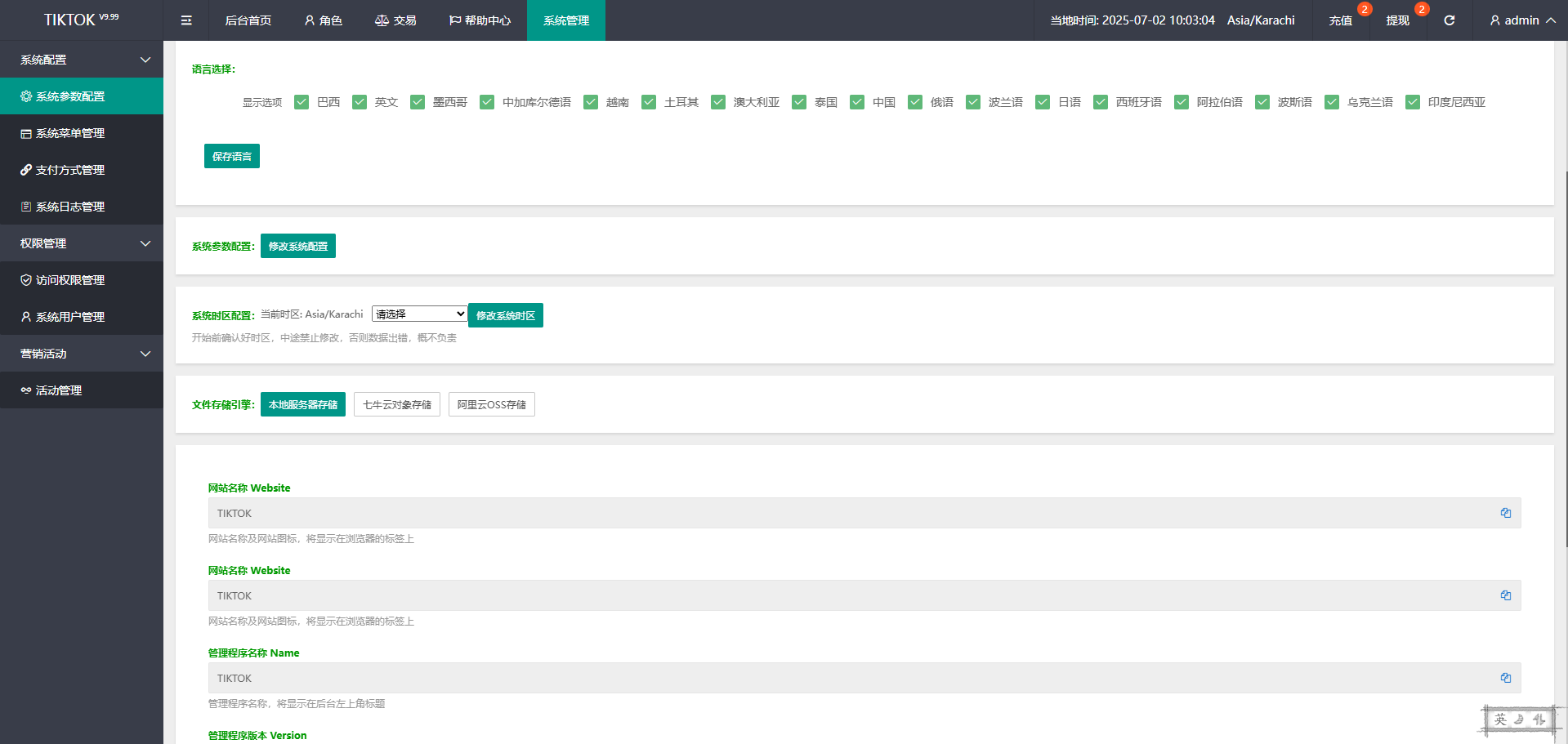Click copy icon in first Website field
The width and height of the screenshot is (1568, 744).
click(x=1505, y=513)
